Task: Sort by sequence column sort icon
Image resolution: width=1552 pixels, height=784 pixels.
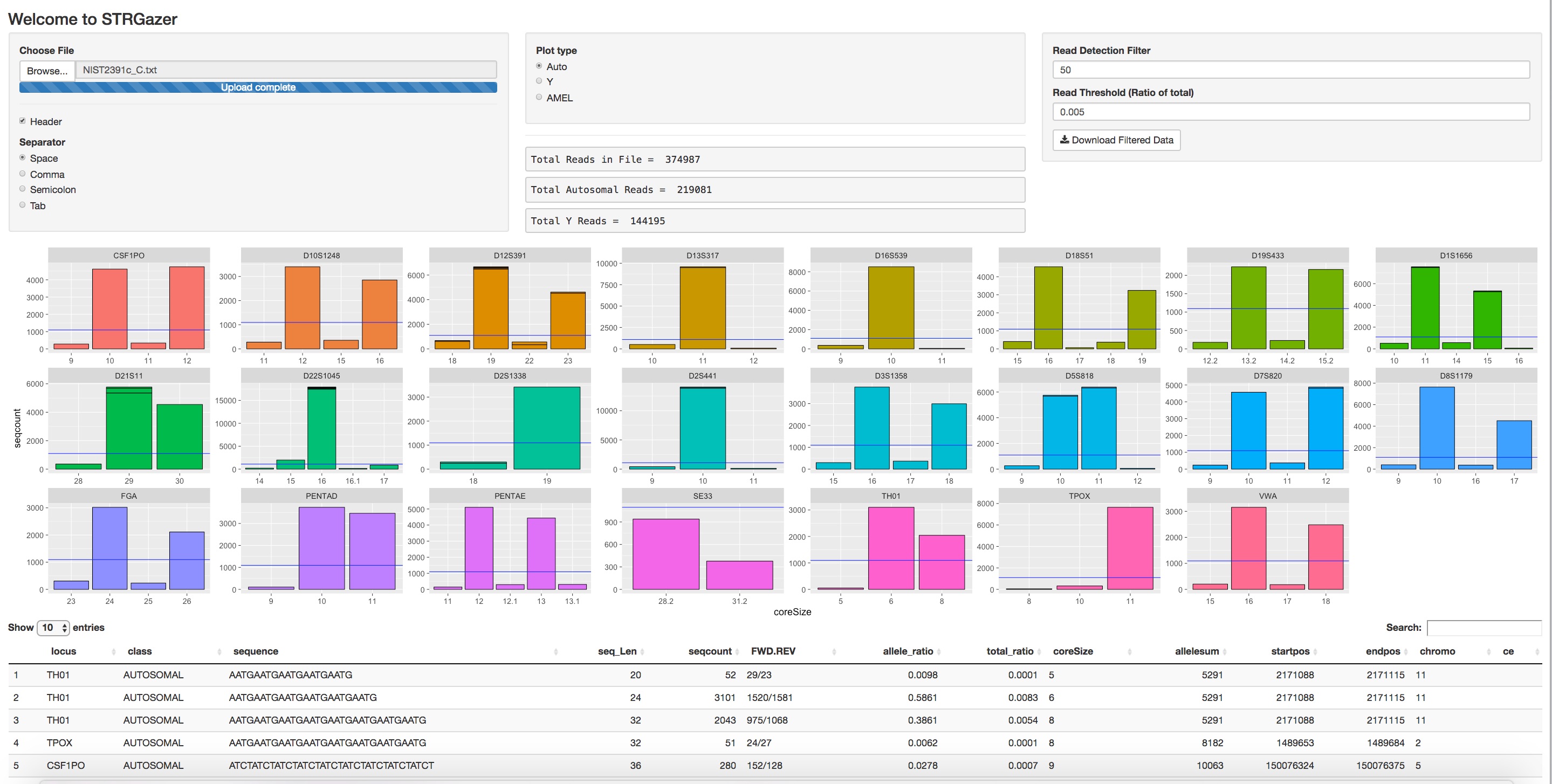Action: coord(555,652)
